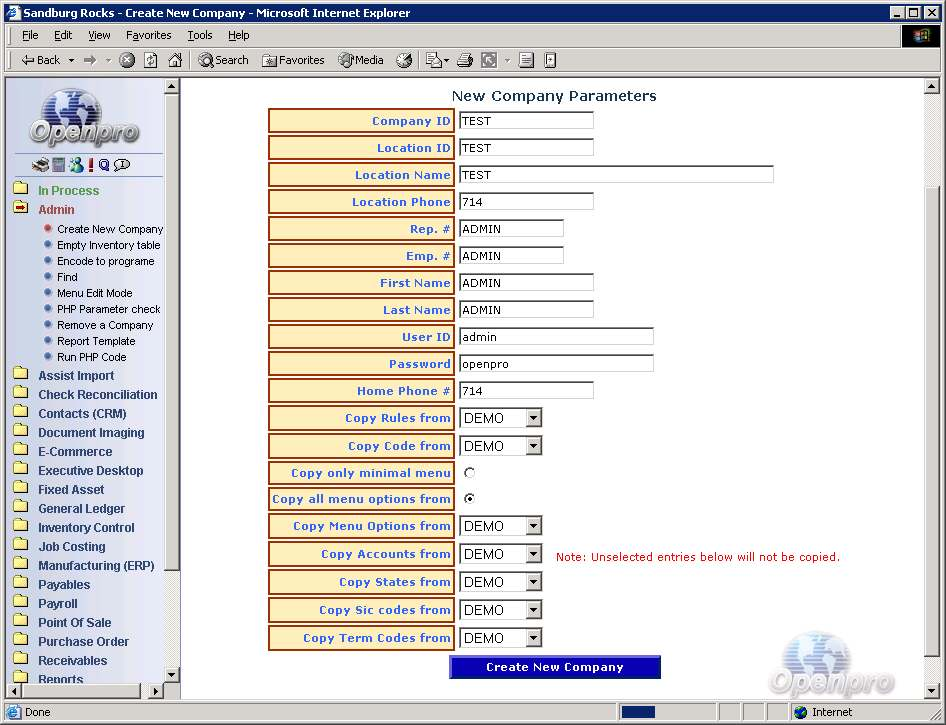Select the Copy only minimal menu radio button

(469, 473)
